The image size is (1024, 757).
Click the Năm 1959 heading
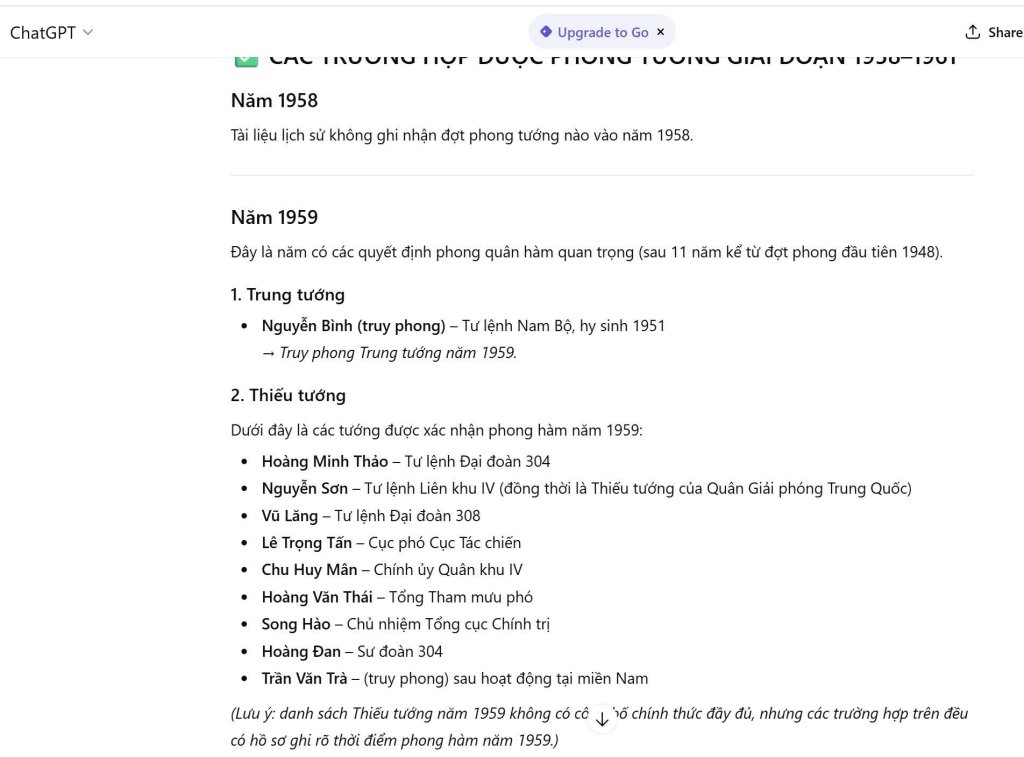coord(274,217)
